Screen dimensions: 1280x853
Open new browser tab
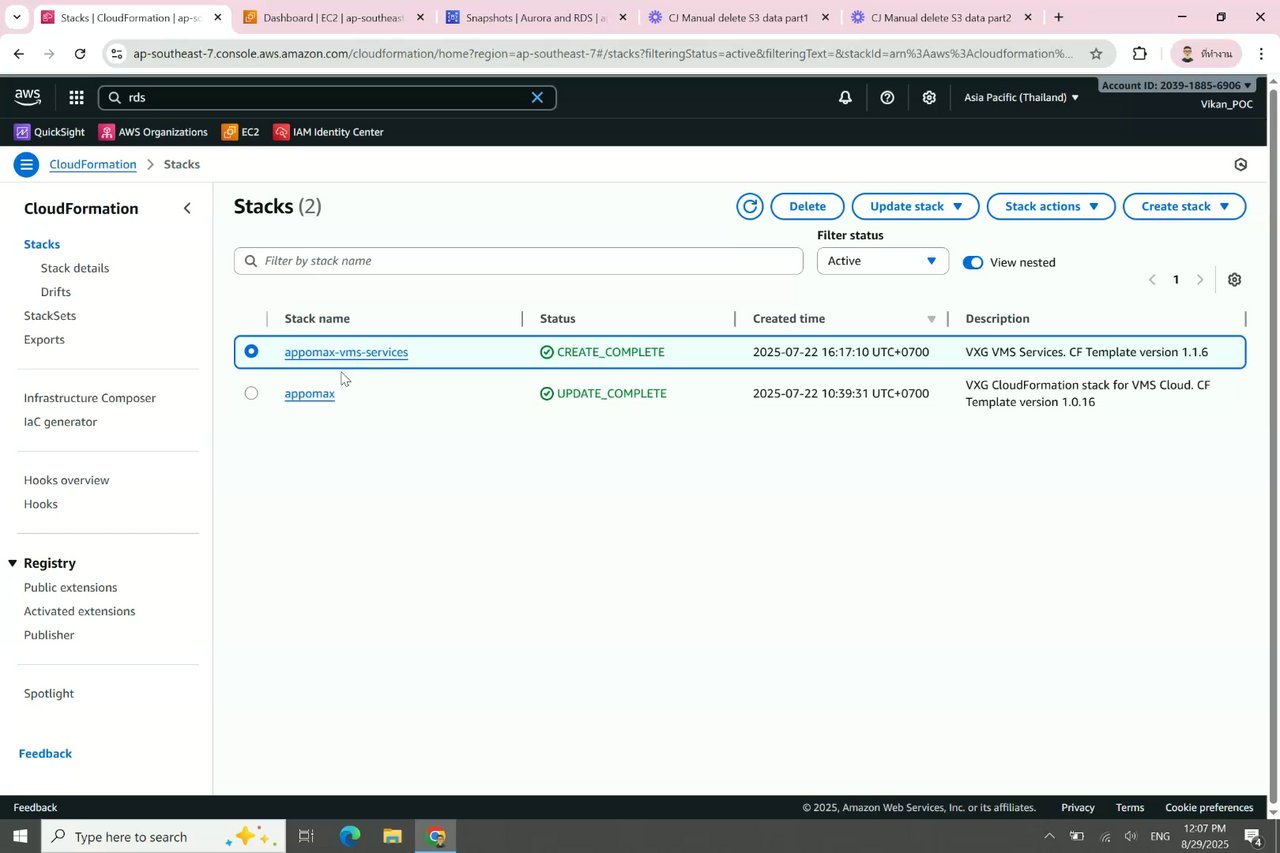[x=1058, y=17]
